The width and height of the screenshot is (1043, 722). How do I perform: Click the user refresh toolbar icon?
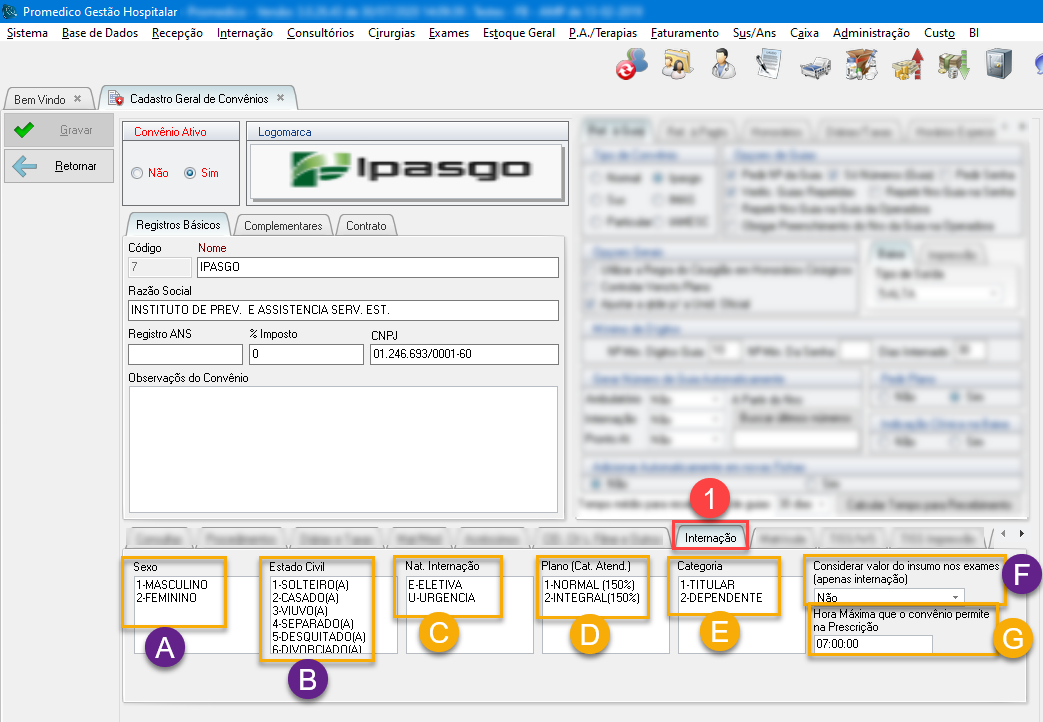click(631, 65)
